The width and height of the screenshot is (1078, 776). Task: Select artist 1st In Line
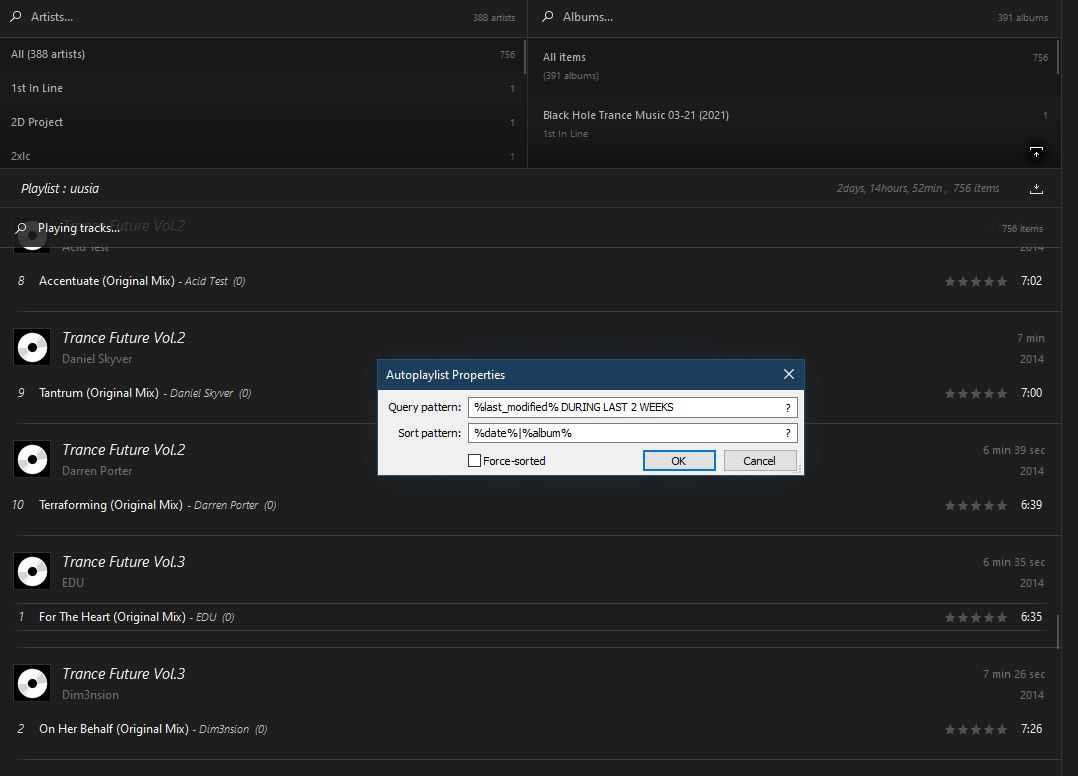click(263, 88)
